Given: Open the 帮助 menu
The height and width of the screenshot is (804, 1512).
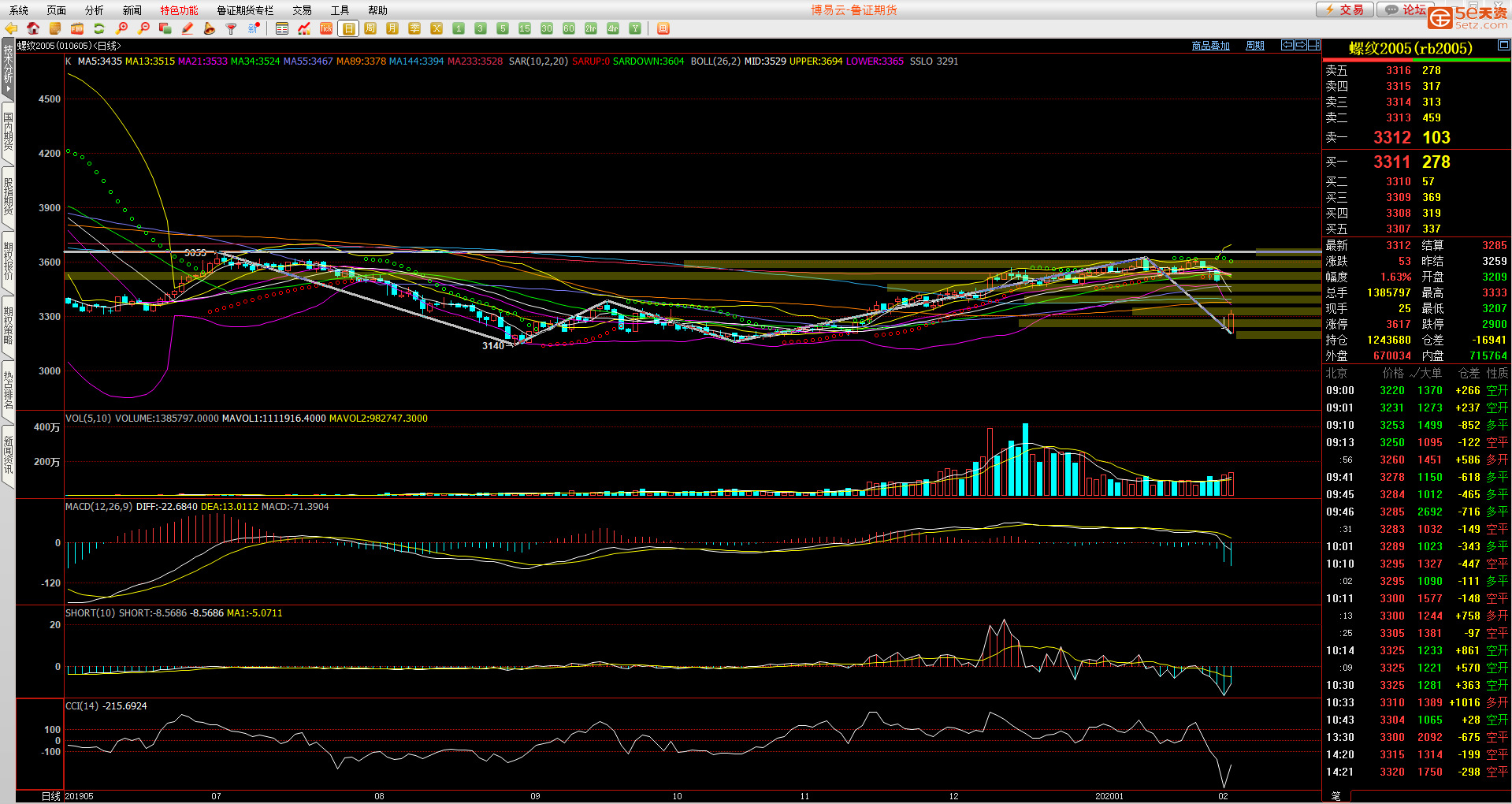Looking at the screenshot, I should (x=378, y=10).
